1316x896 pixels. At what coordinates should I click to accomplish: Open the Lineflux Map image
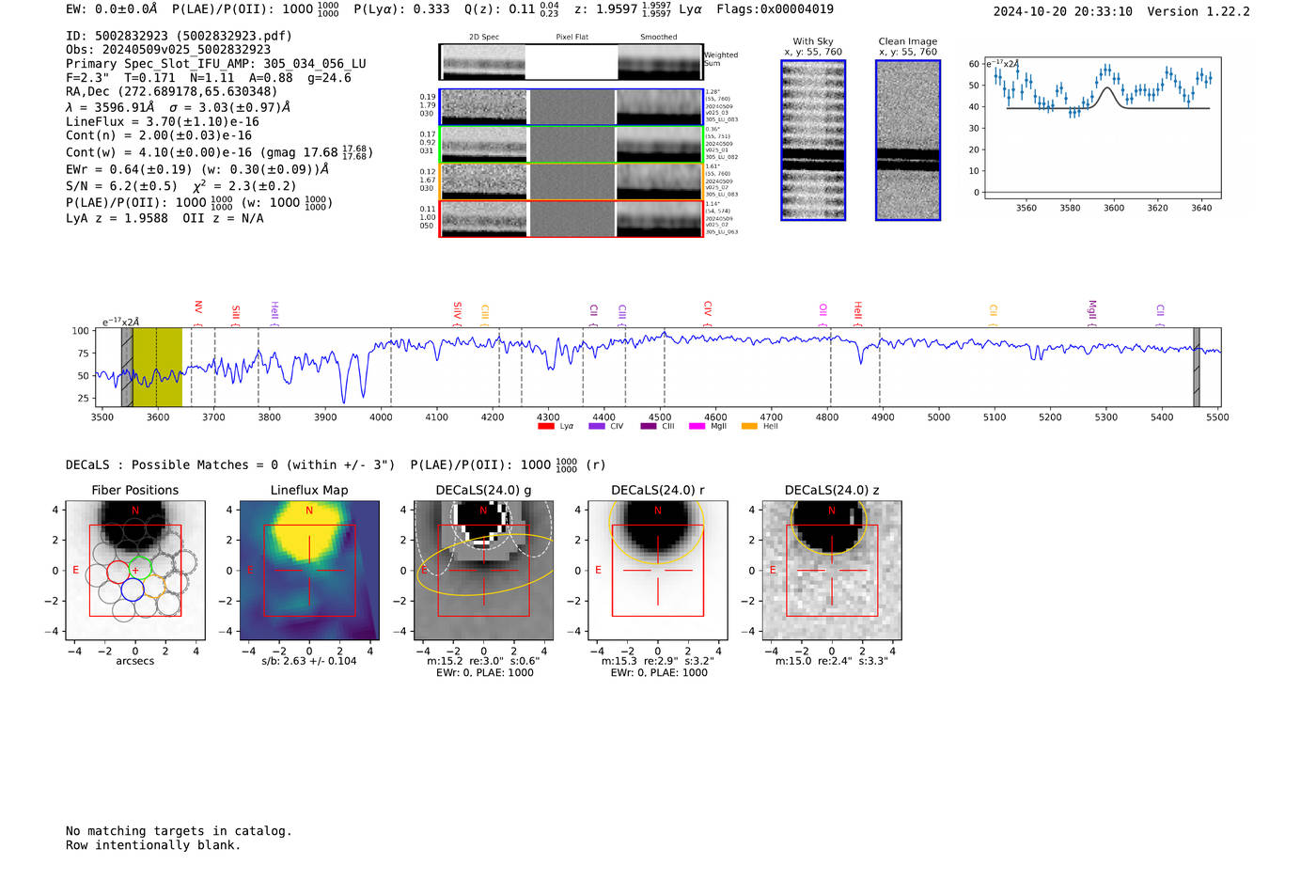coord(309,570)
